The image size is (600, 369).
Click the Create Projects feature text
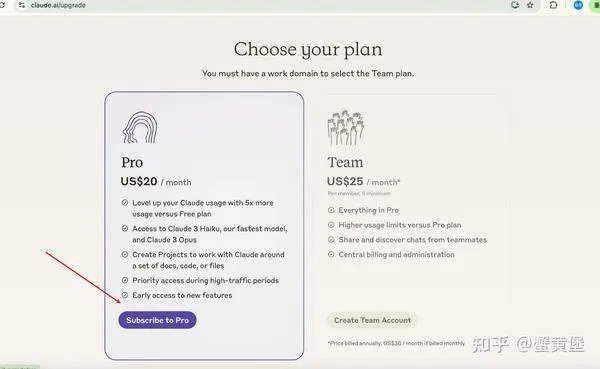pyautogui.click(x=208, y=260)
